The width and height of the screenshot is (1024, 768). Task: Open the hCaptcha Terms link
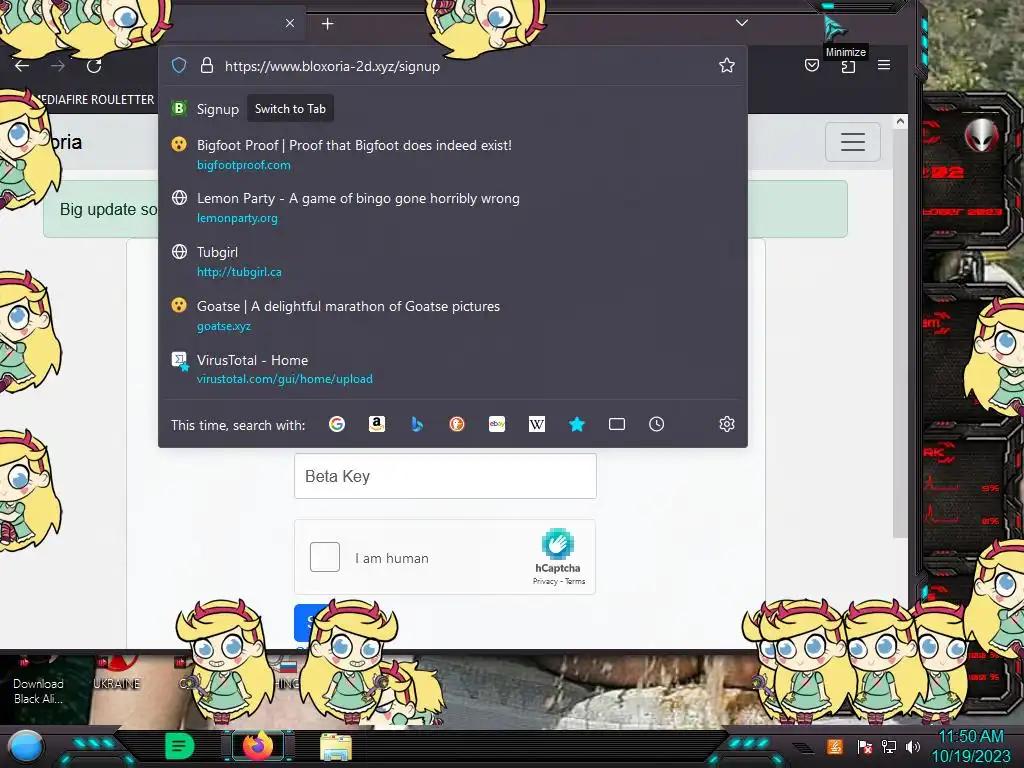point(575,581)
